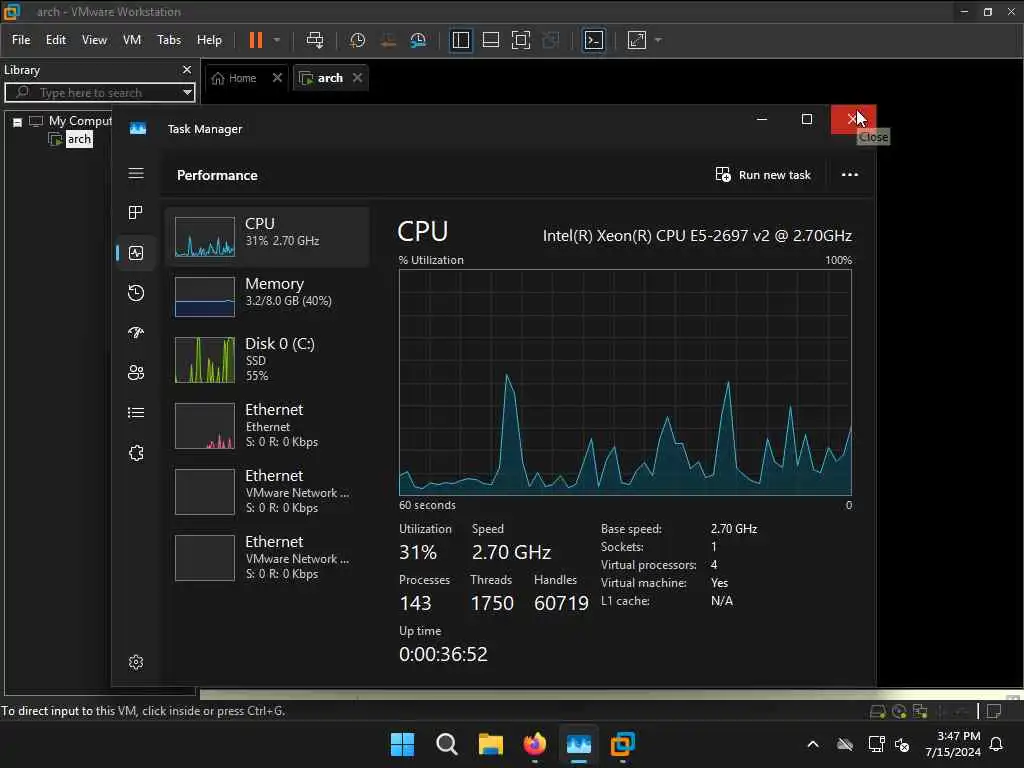Enter full screen mode icon
The width and height of the screenshot is (1024, 768).
pyautogui.click(x=521, y=40)
